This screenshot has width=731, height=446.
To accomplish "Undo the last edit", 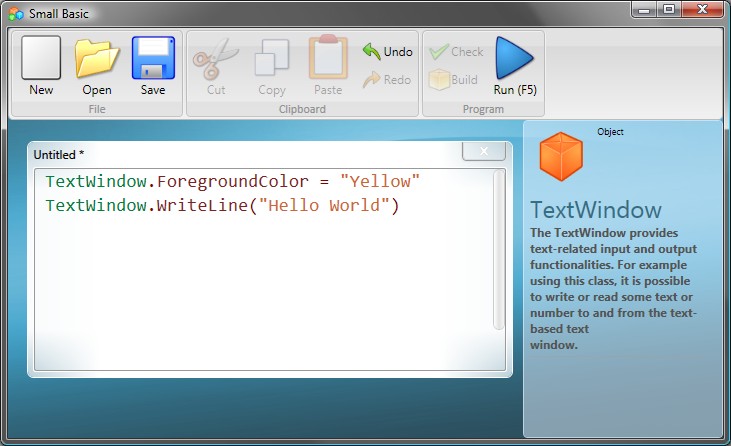I will click(x=388, y=51).
